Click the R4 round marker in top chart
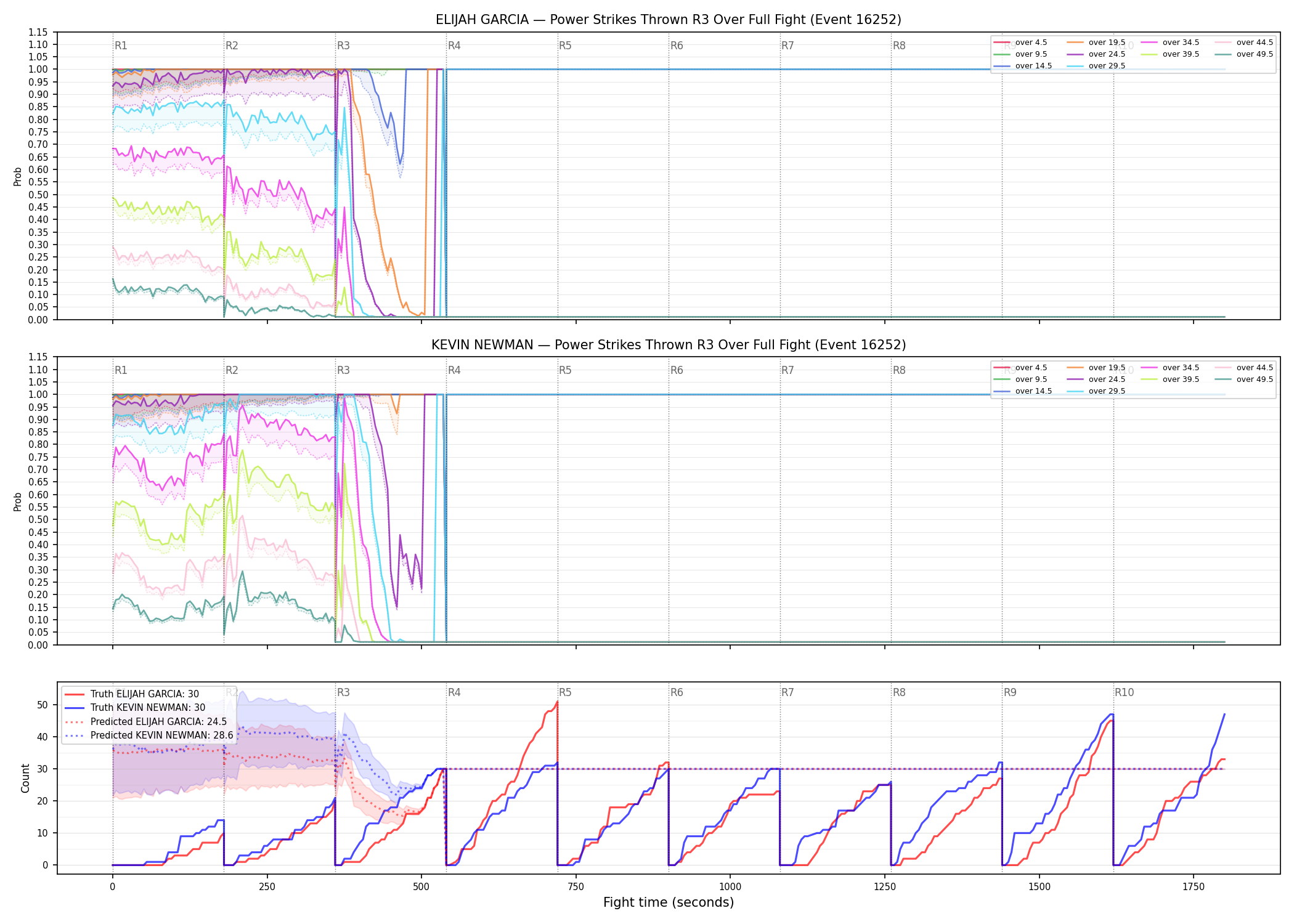Viewport: 1294px width, 924px height. click(454, 46)
